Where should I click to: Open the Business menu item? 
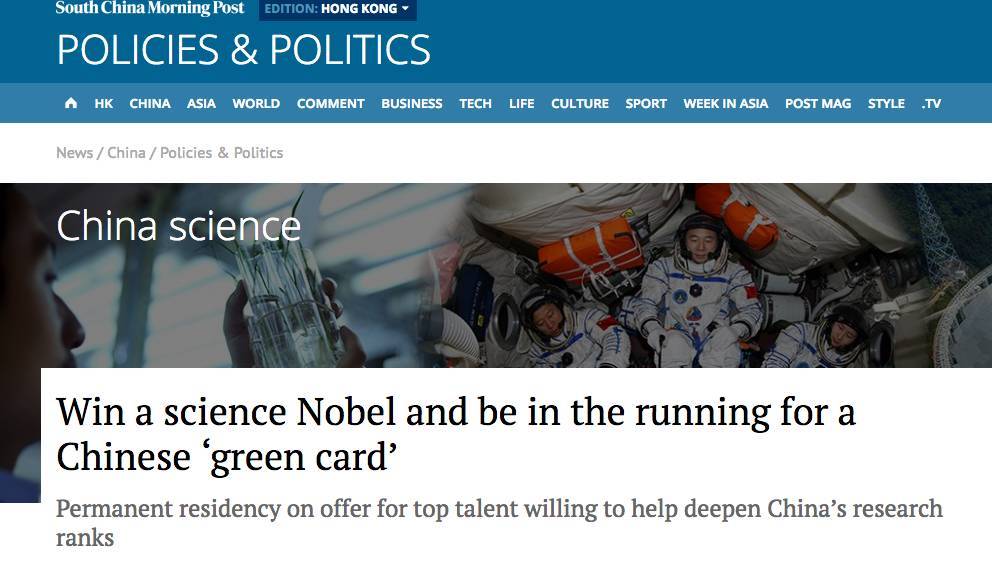[411, 103]
